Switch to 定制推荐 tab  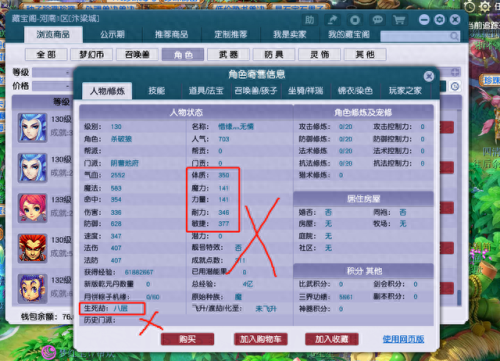[231, 35]
